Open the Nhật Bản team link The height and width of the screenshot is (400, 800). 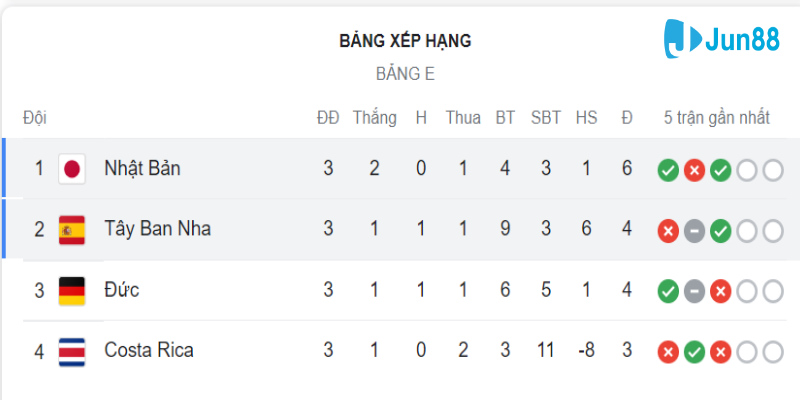click(142, 168)
